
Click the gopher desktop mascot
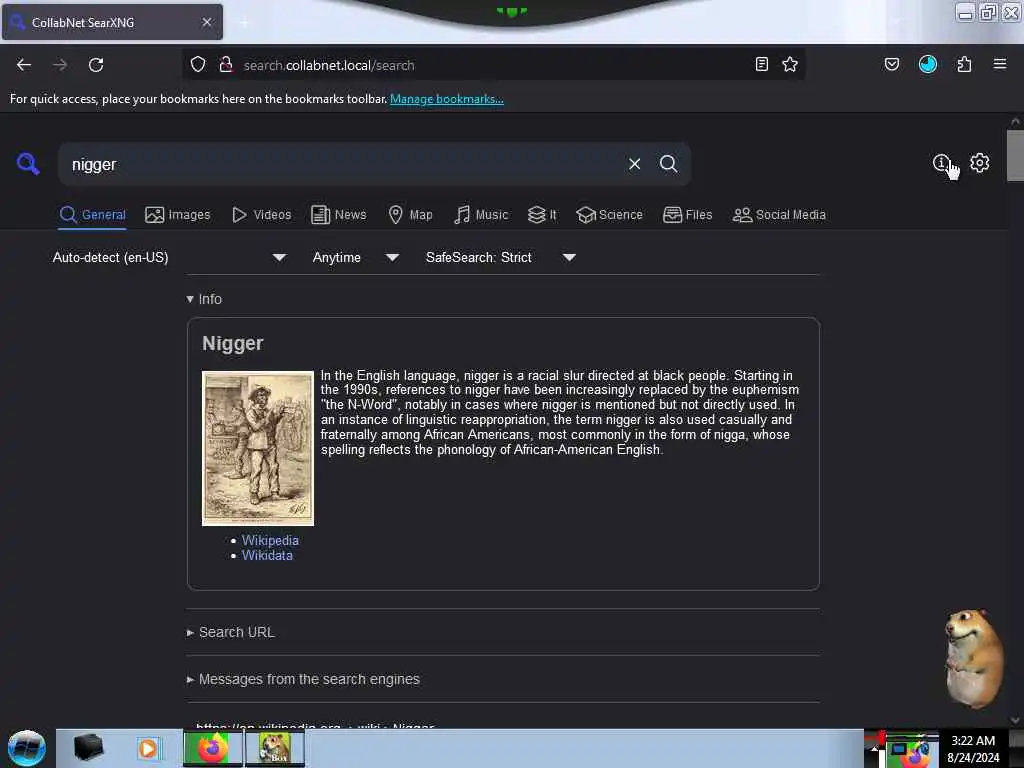click(974, 658)
